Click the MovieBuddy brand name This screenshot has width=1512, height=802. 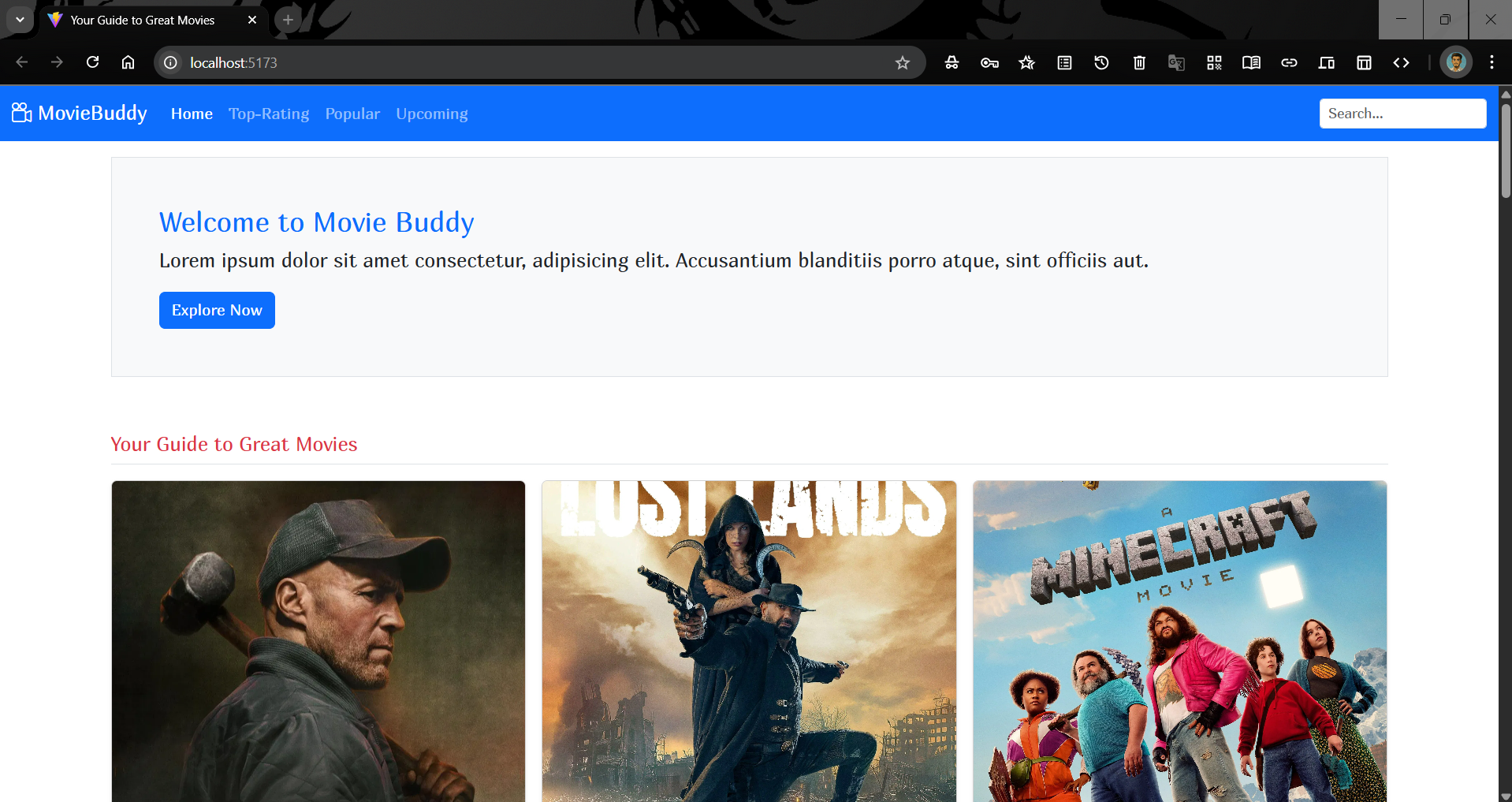[92, 113]
